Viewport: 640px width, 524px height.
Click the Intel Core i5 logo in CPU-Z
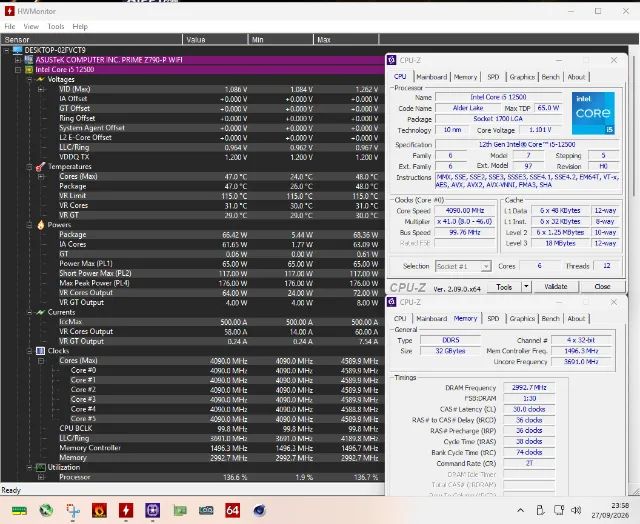pos(593,113)
